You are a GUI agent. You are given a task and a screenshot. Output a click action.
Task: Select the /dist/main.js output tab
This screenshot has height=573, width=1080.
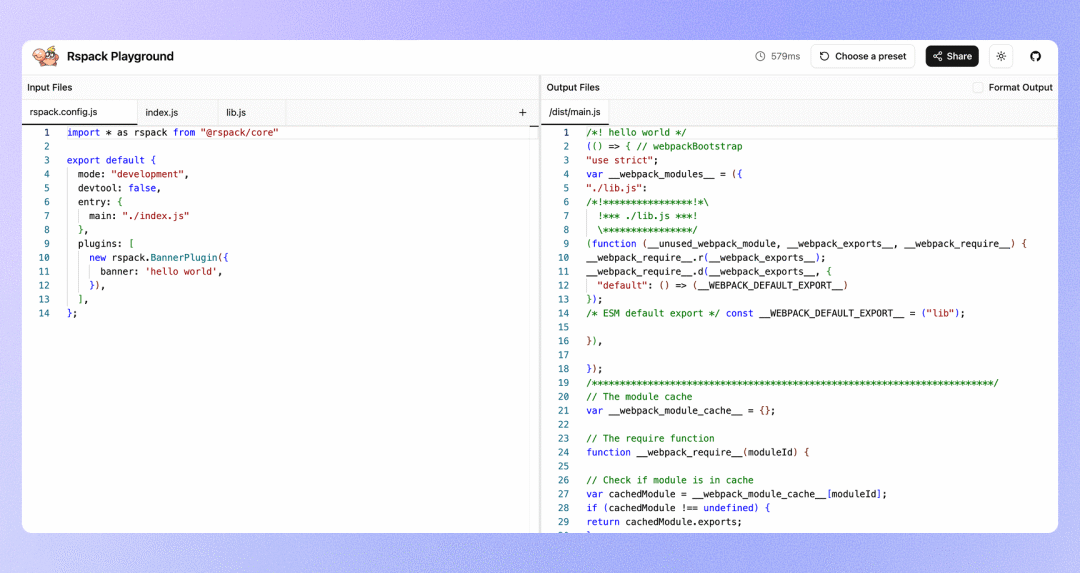click(x=574, y=112)
